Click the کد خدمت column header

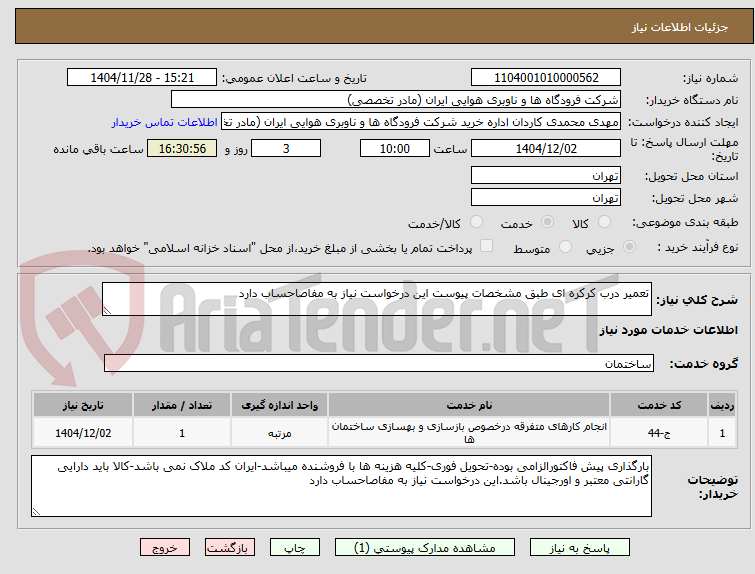coord(659,405)
